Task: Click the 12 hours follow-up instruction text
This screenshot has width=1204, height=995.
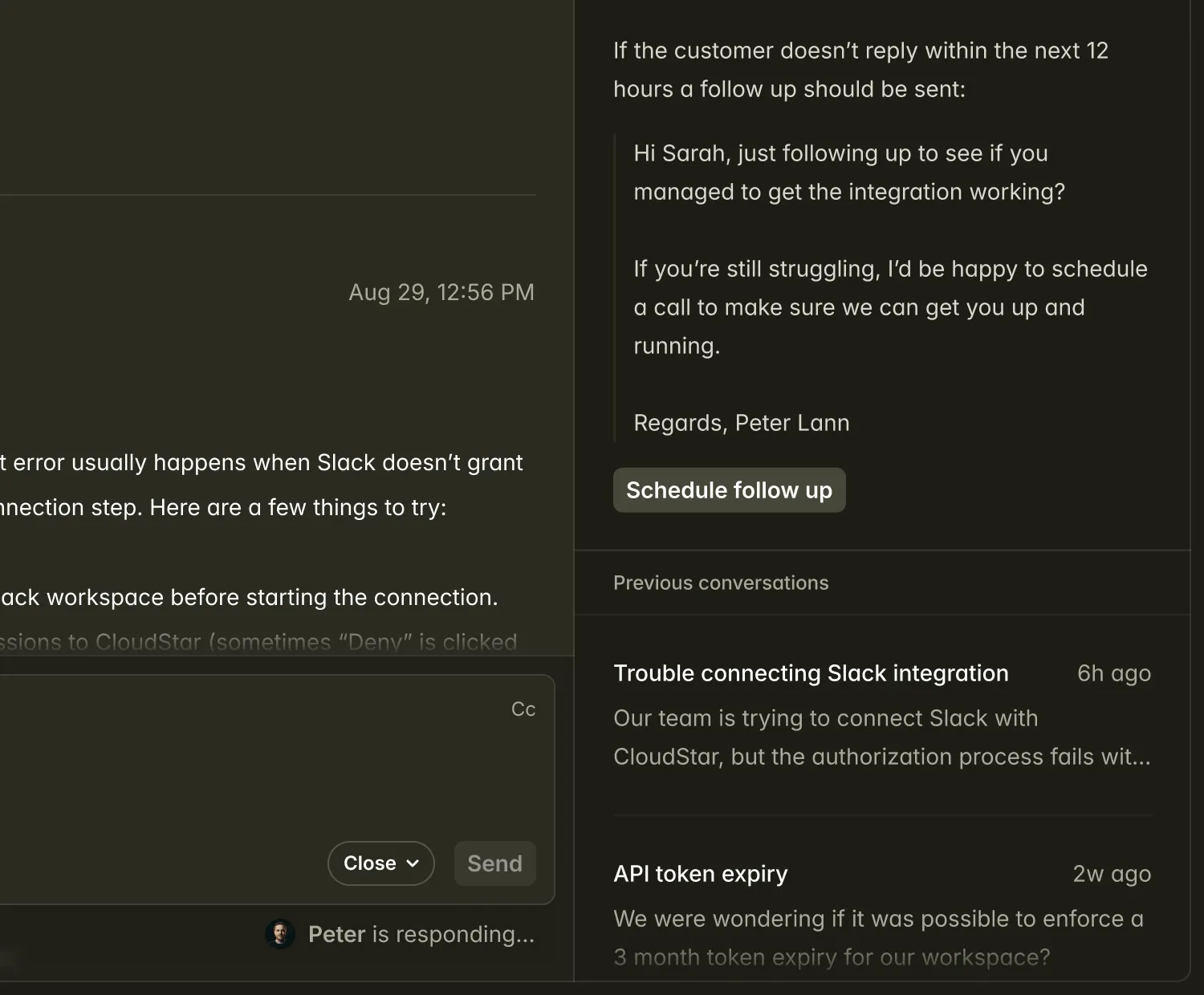Action: coord(860,70)
